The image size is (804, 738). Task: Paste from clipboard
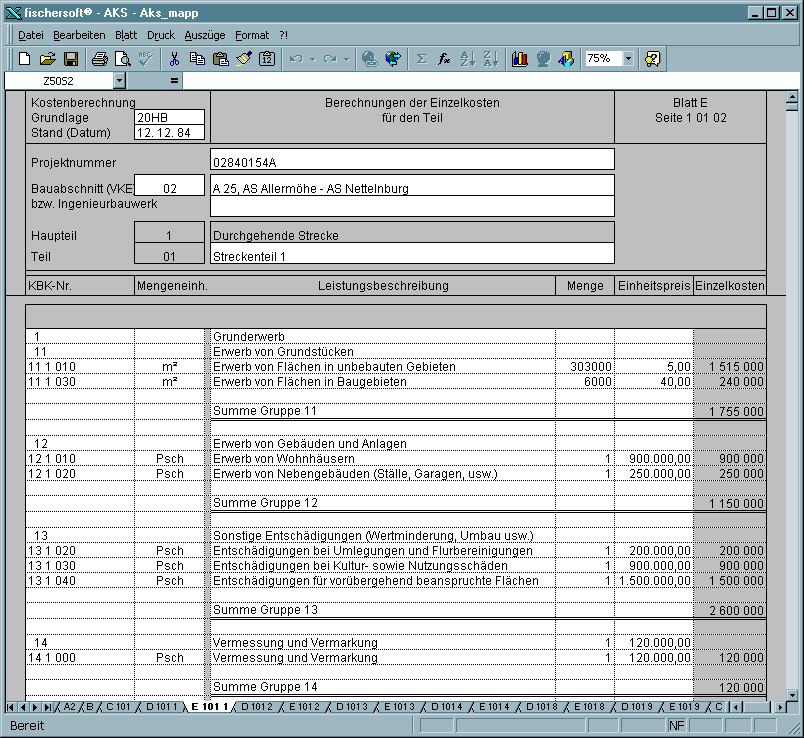[x=219, y=59]
